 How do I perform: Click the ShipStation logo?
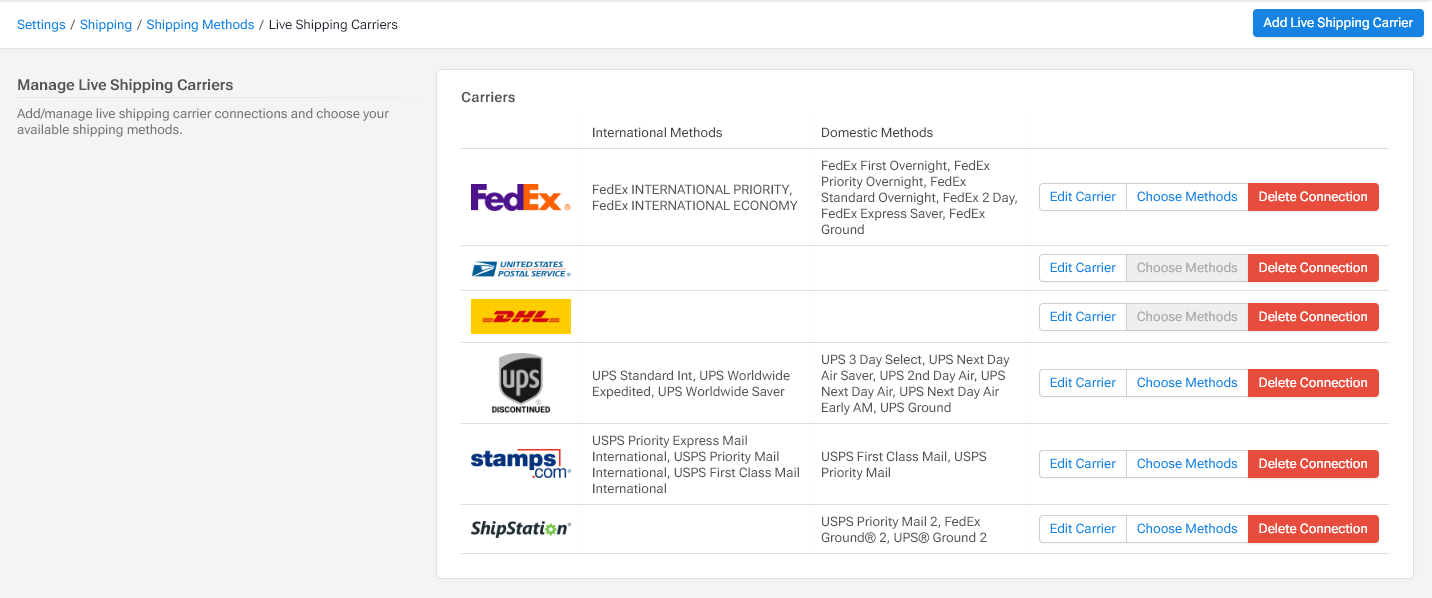[520, 529]
